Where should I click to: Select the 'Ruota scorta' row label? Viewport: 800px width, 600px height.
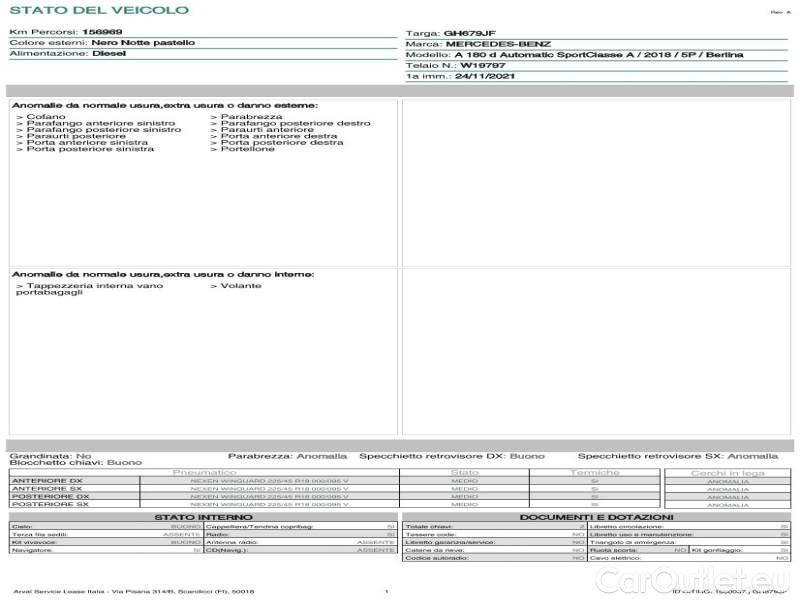tap(614, 551)
